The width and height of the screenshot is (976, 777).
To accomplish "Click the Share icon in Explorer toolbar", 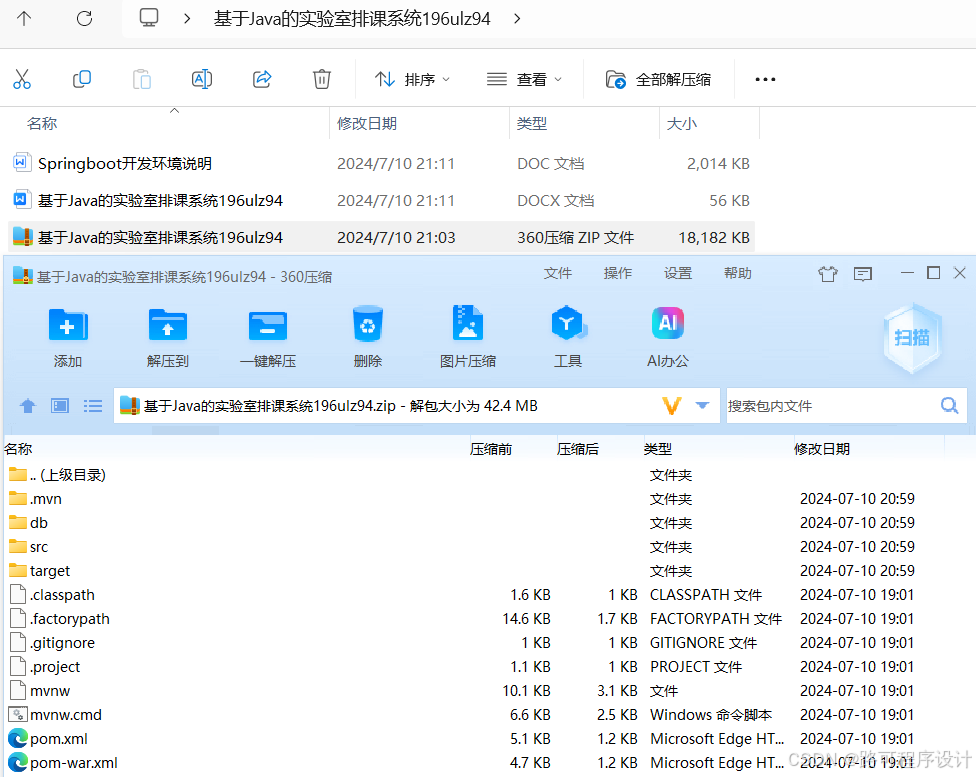I will pos(262,79).
